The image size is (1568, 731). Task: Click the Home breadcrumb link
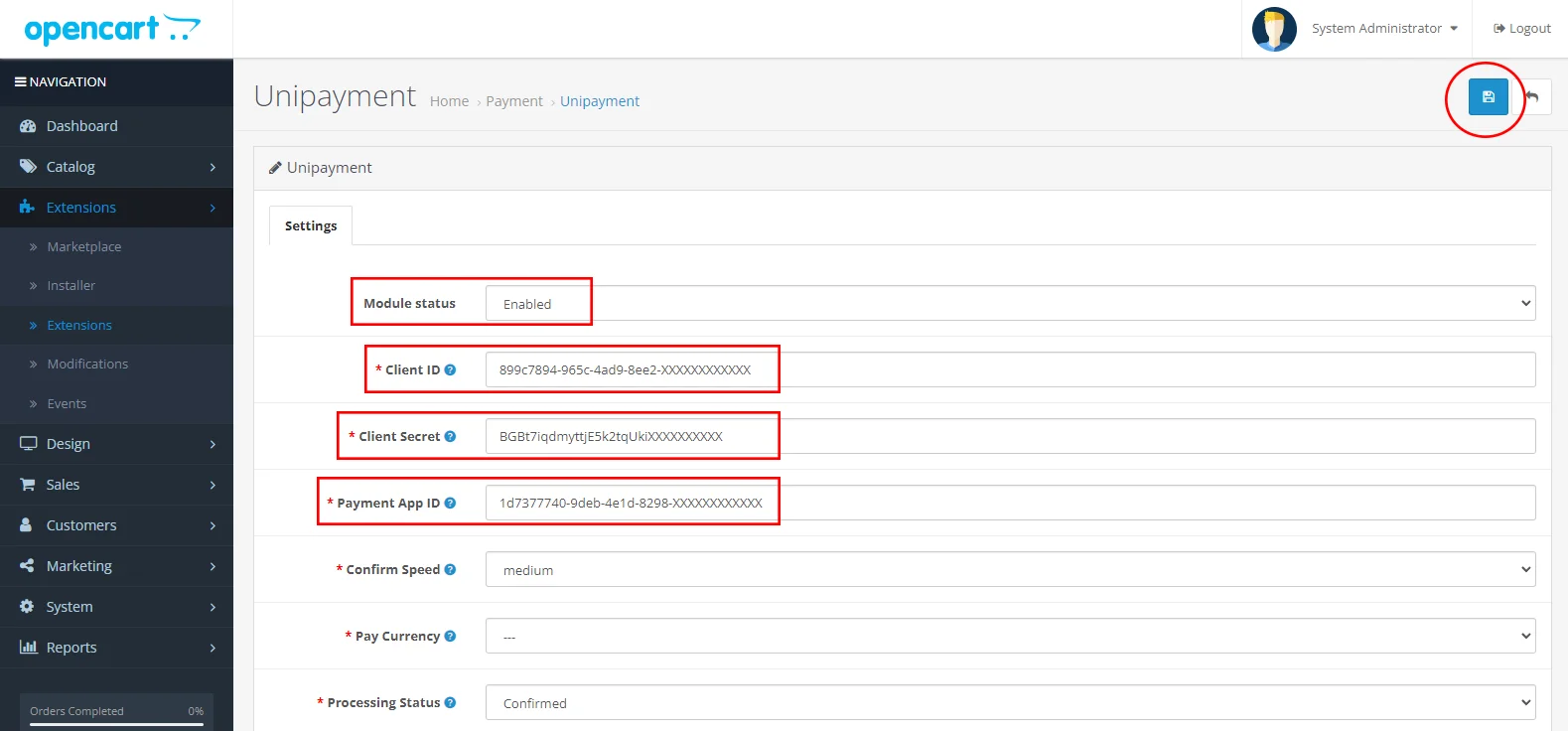[449, 101]
